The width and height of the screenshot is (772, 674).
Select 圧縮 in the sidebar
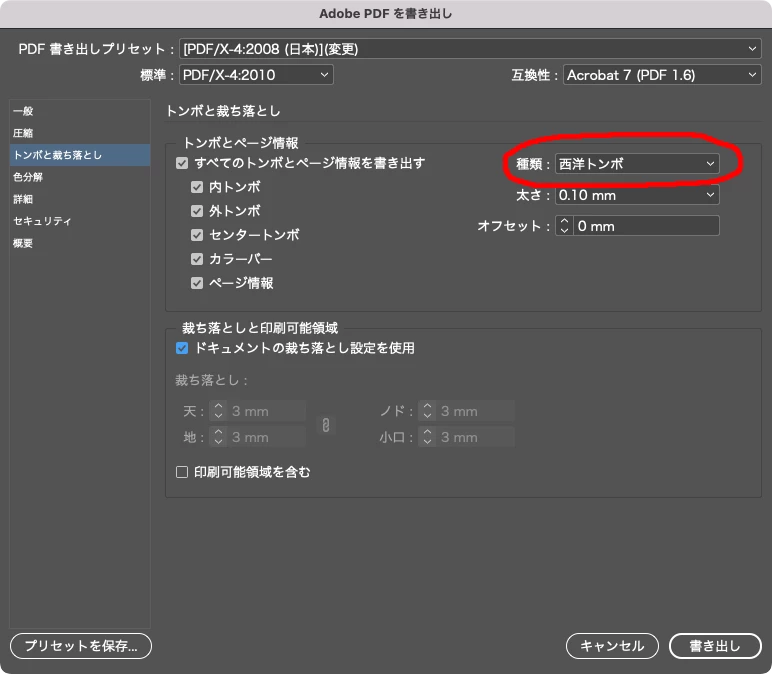(80, 133)
